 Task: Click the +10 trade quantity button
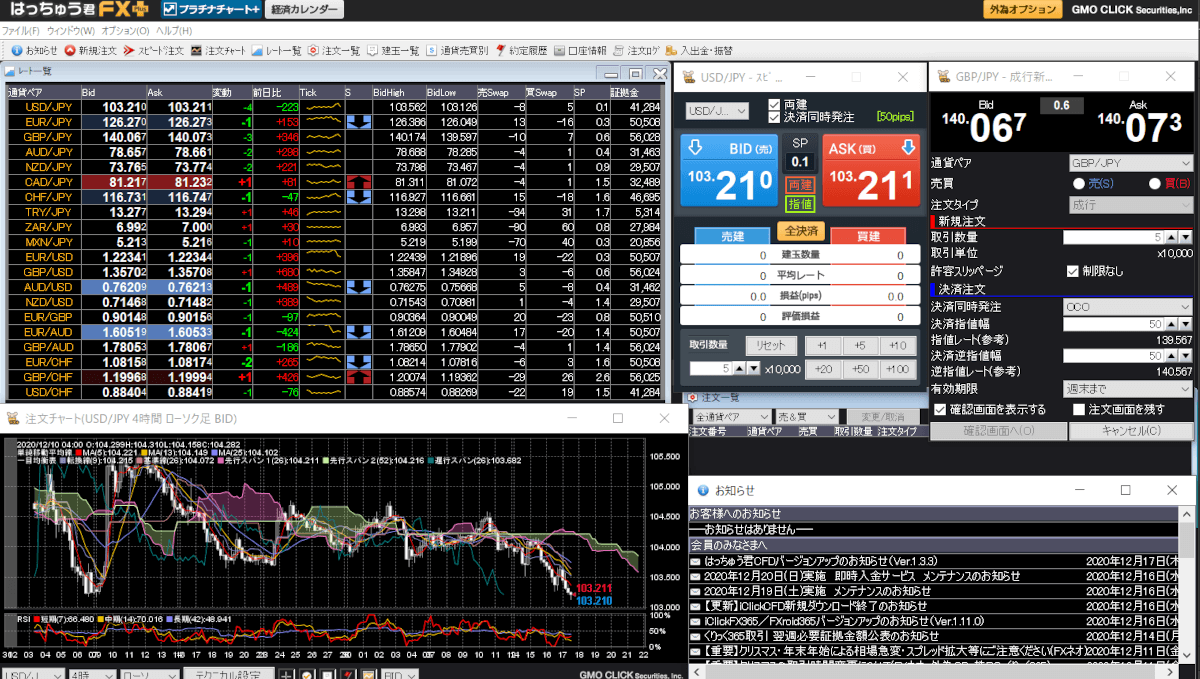(x=898, y=346)
